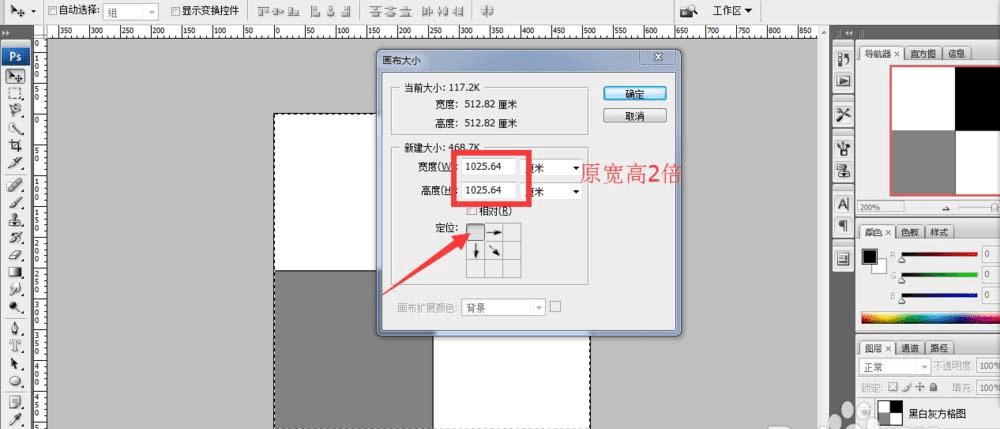Switch to the 色板 tab
The image size is (1000, 429).
tap(910, 232)
